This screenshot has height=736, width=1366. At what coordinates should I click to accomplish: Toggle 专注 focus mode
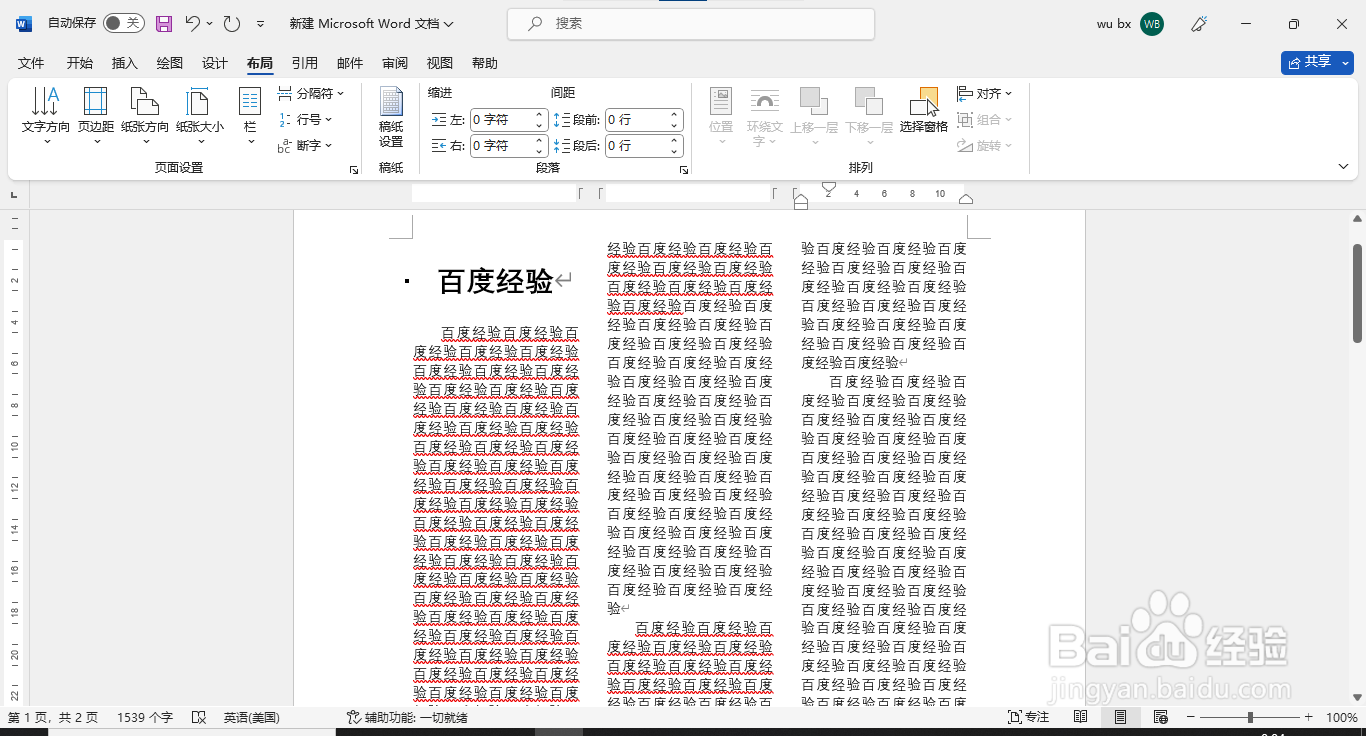coord(1028,717)
